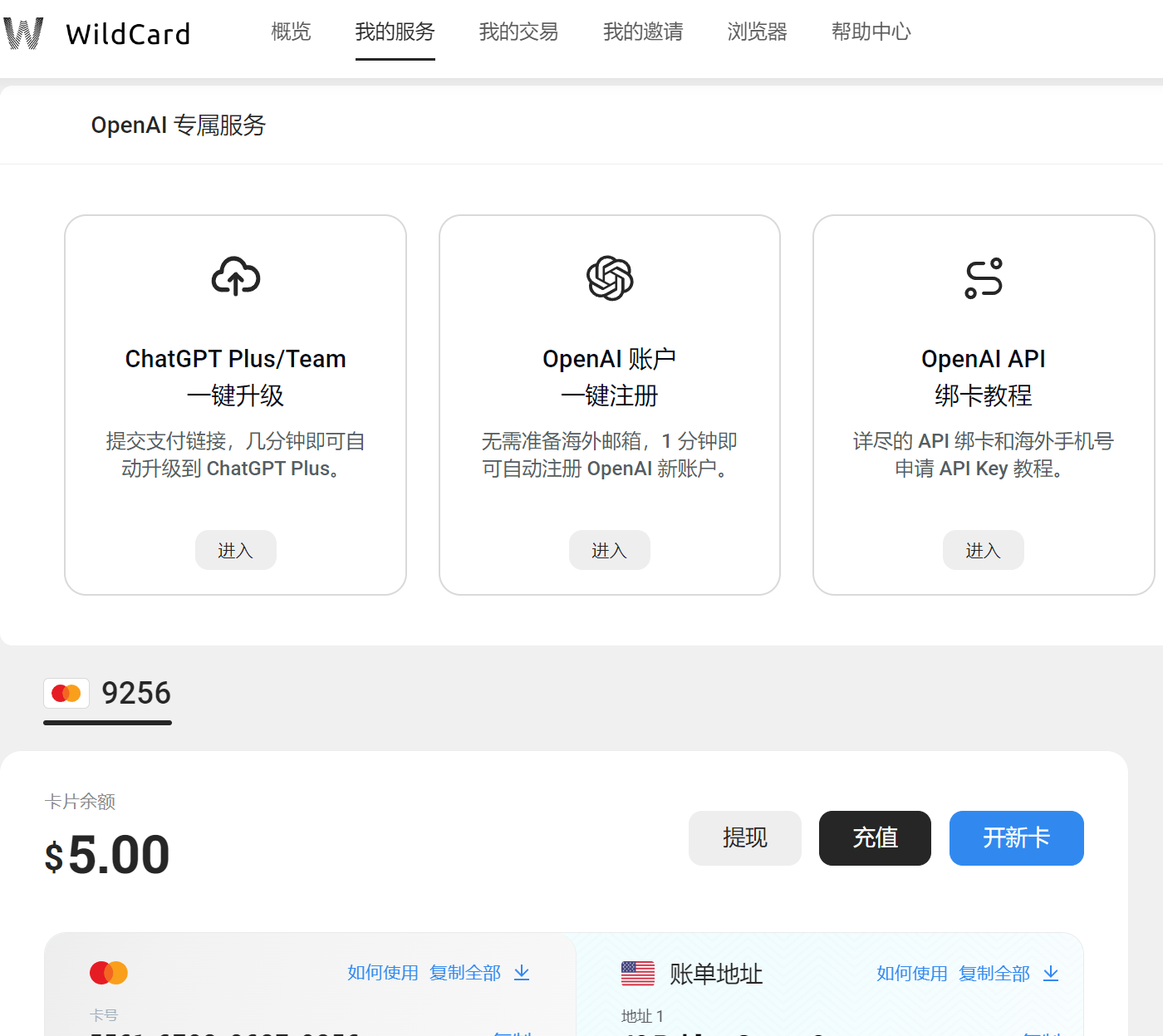Click the OpenAI 专属服务 heading
Image resolution: width=1163 pixels, height=1036 pixels.
(179, 125)
